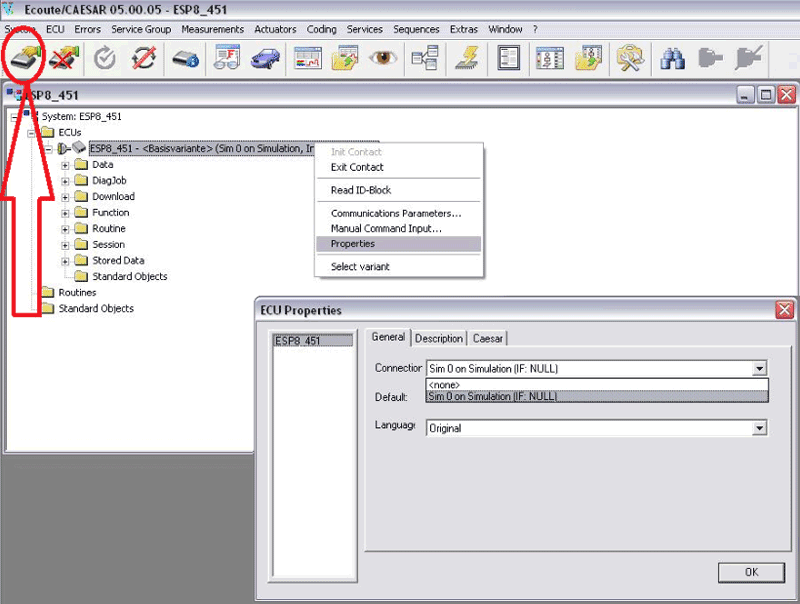
Task: Open the Coding menu
Action: click(x=321, y=29)
